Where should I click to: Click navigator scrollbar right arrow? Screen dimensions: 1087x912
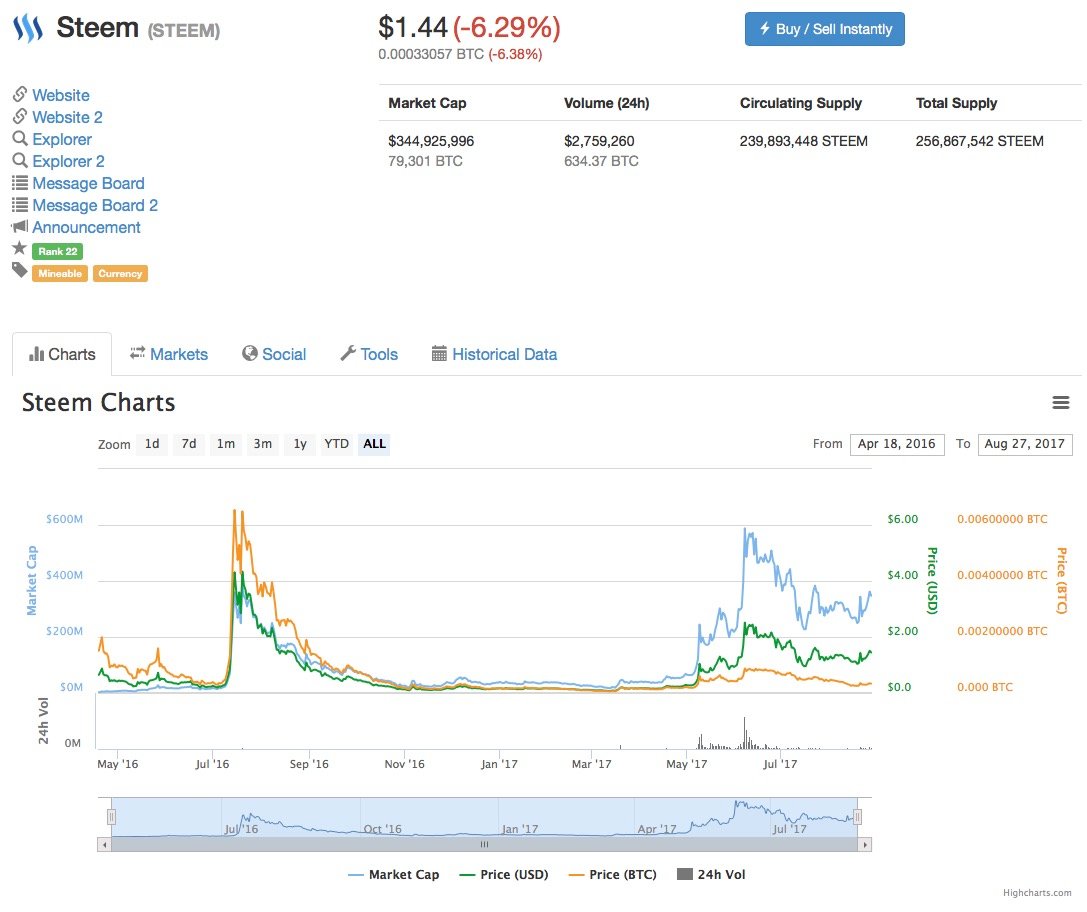864,845
